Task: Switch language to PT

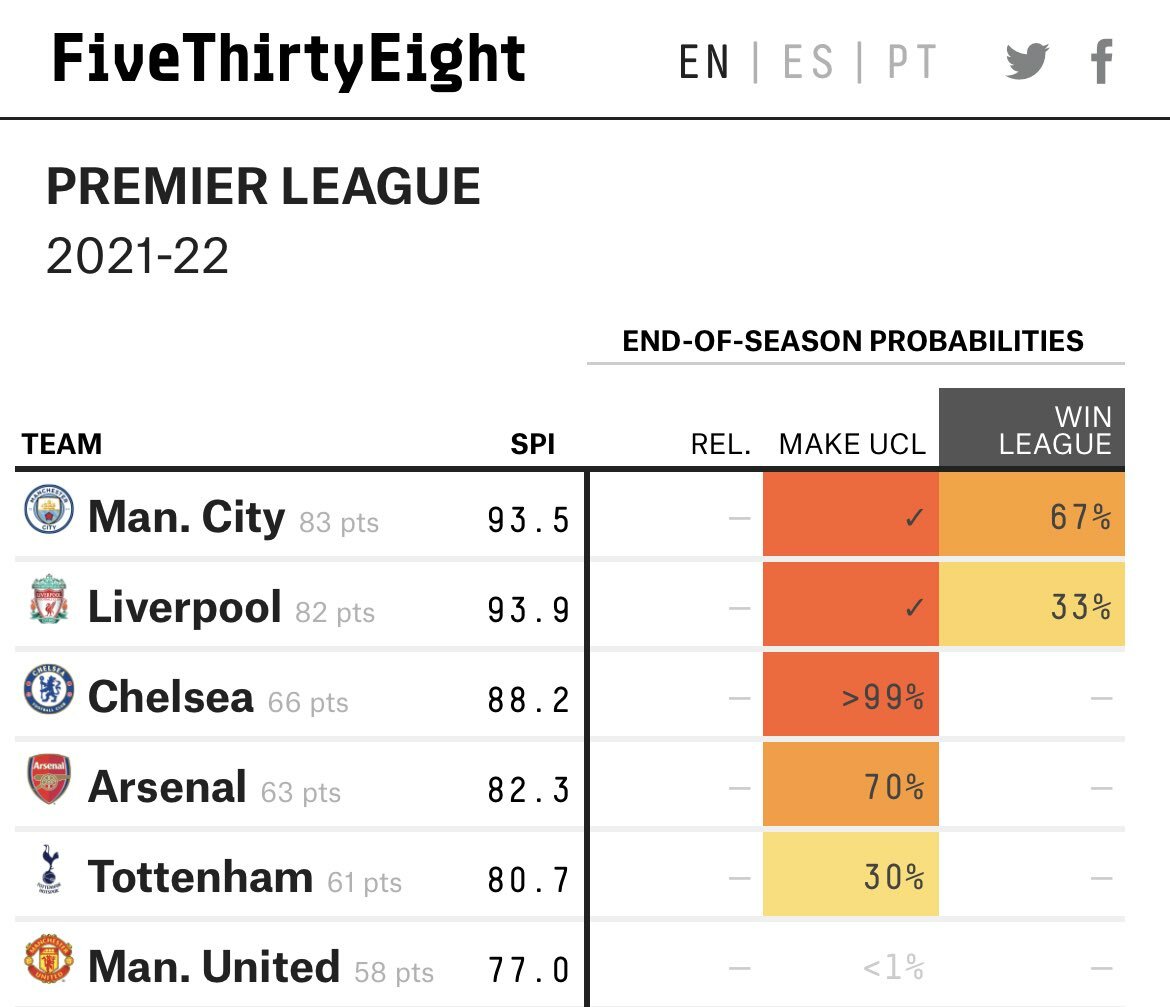Action: click(x=911, y=62)
